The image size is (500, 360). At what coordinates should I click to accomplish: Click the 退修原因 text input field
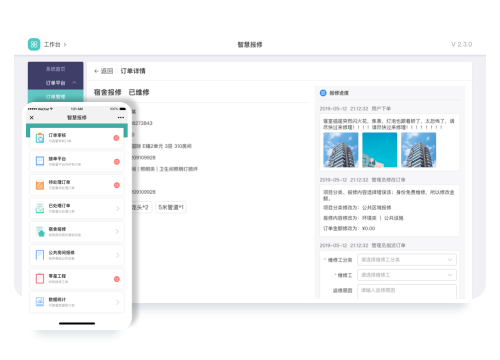[x=407, y=291]
